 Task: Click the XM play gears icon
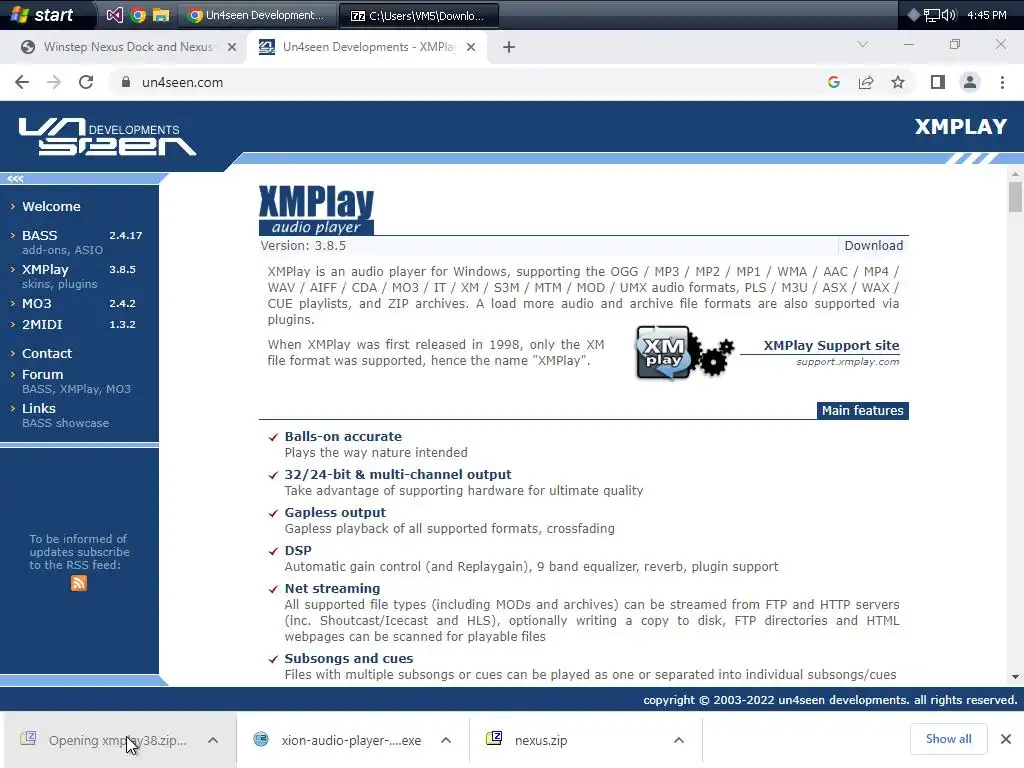[684, 353]
